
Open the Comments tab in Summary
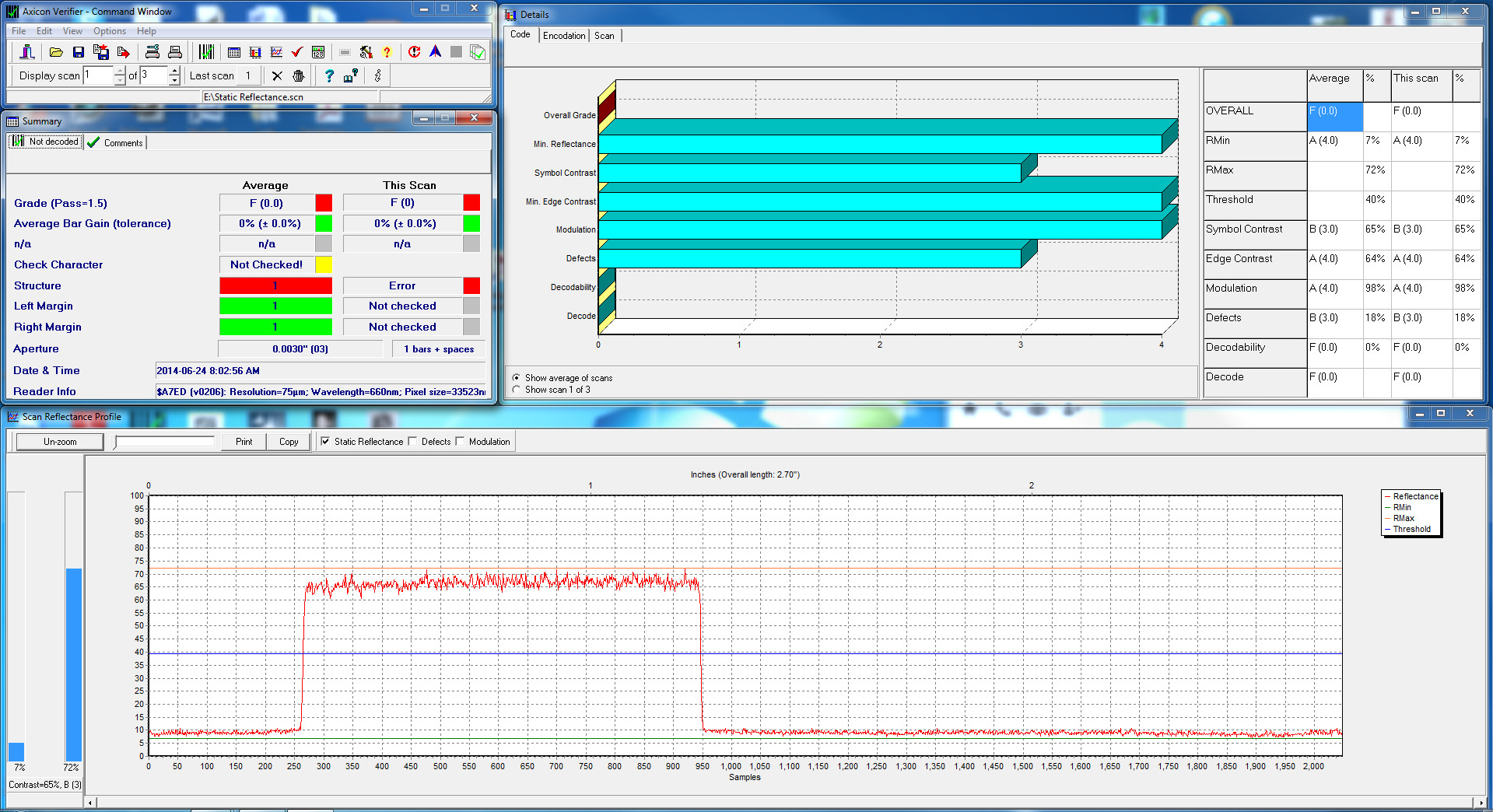[x=116, y=142]
